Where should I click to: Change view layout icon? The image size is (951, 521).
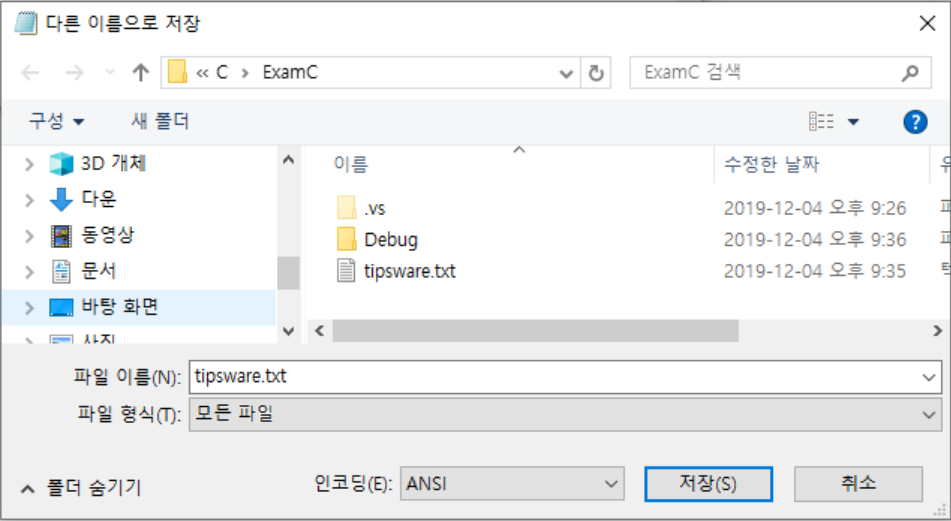coord(821,122)
